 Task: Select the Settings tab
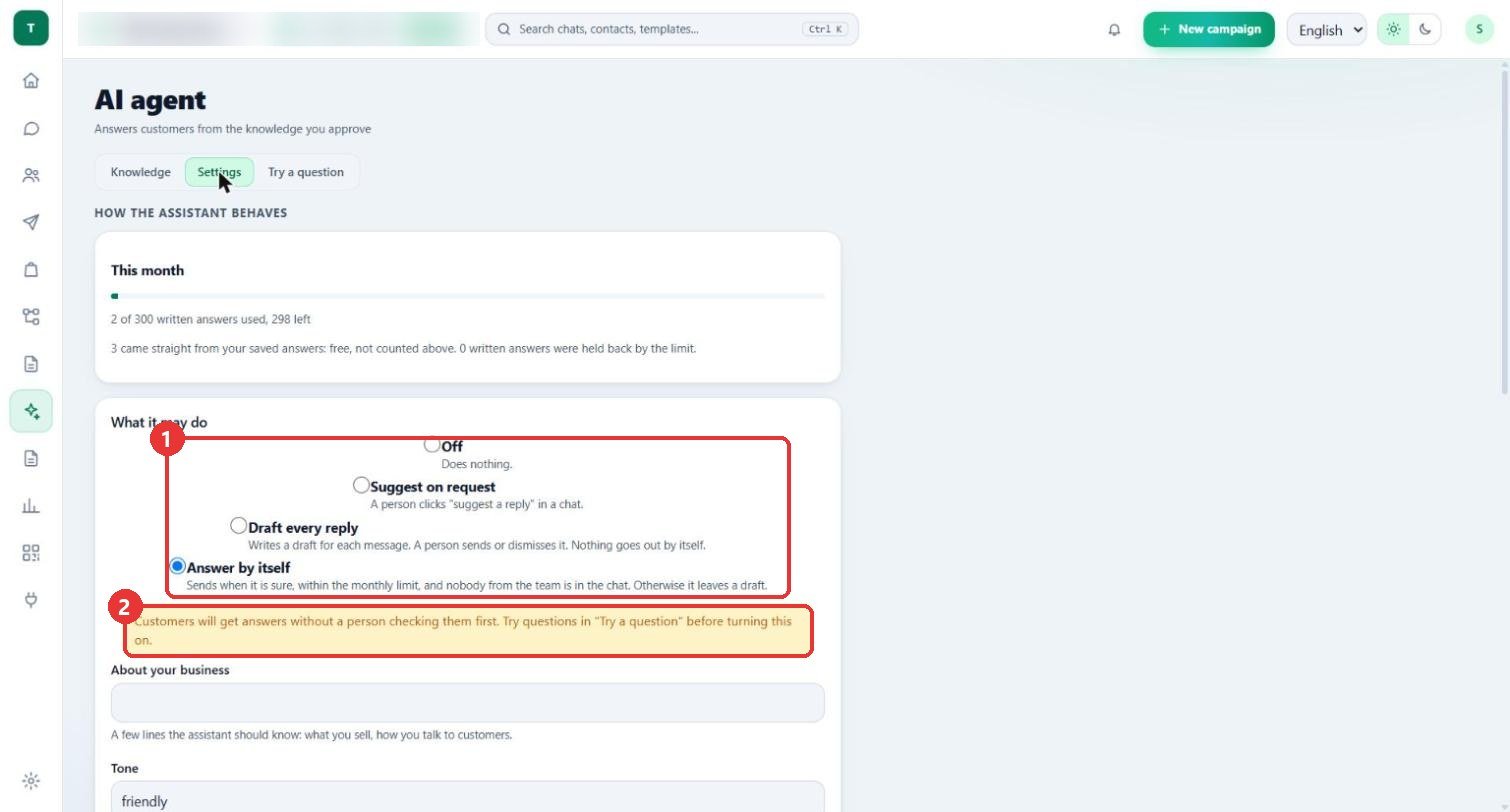[219, 172]
